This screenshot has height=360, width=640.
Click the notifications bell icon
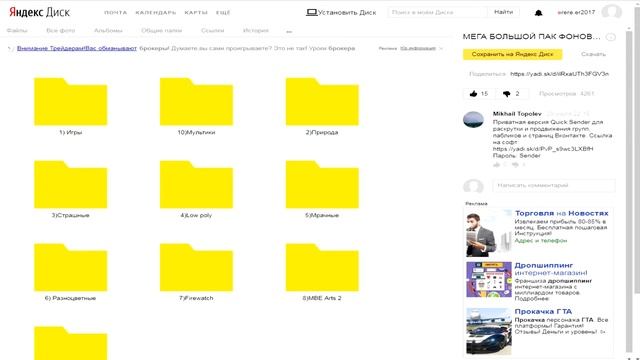(x=538, y=13)
